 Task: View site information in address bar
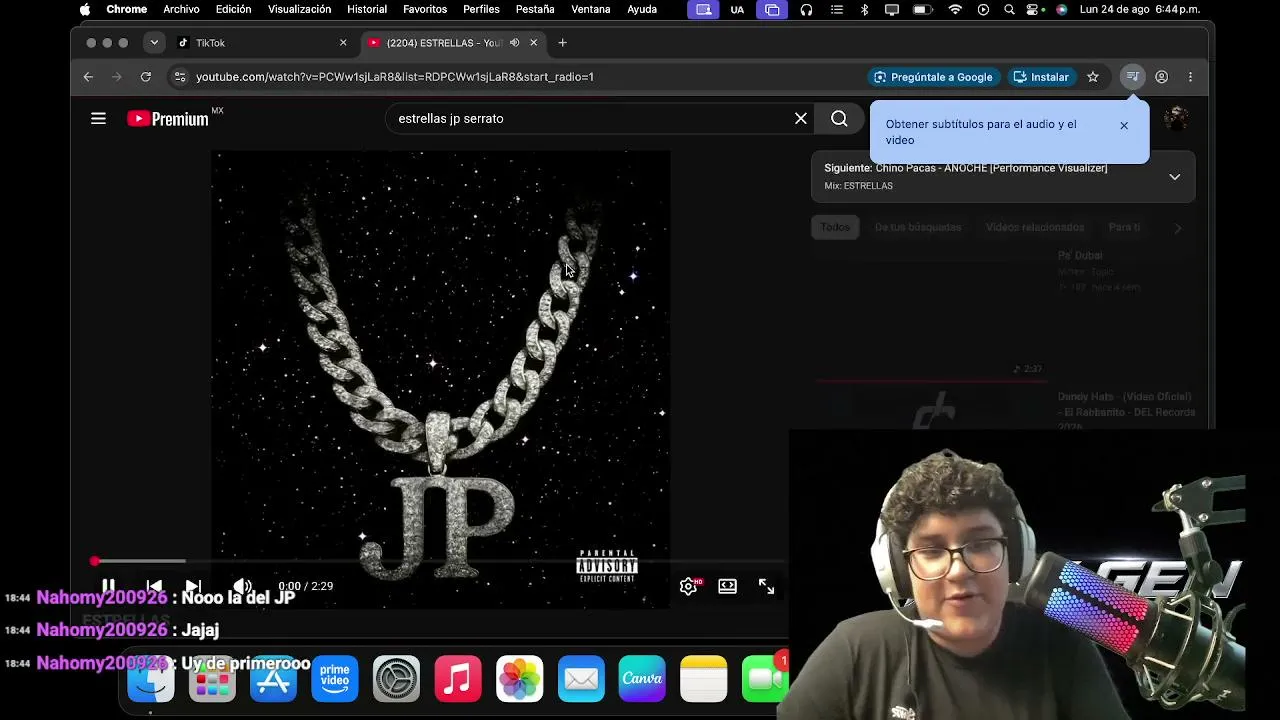pos(179,77)
